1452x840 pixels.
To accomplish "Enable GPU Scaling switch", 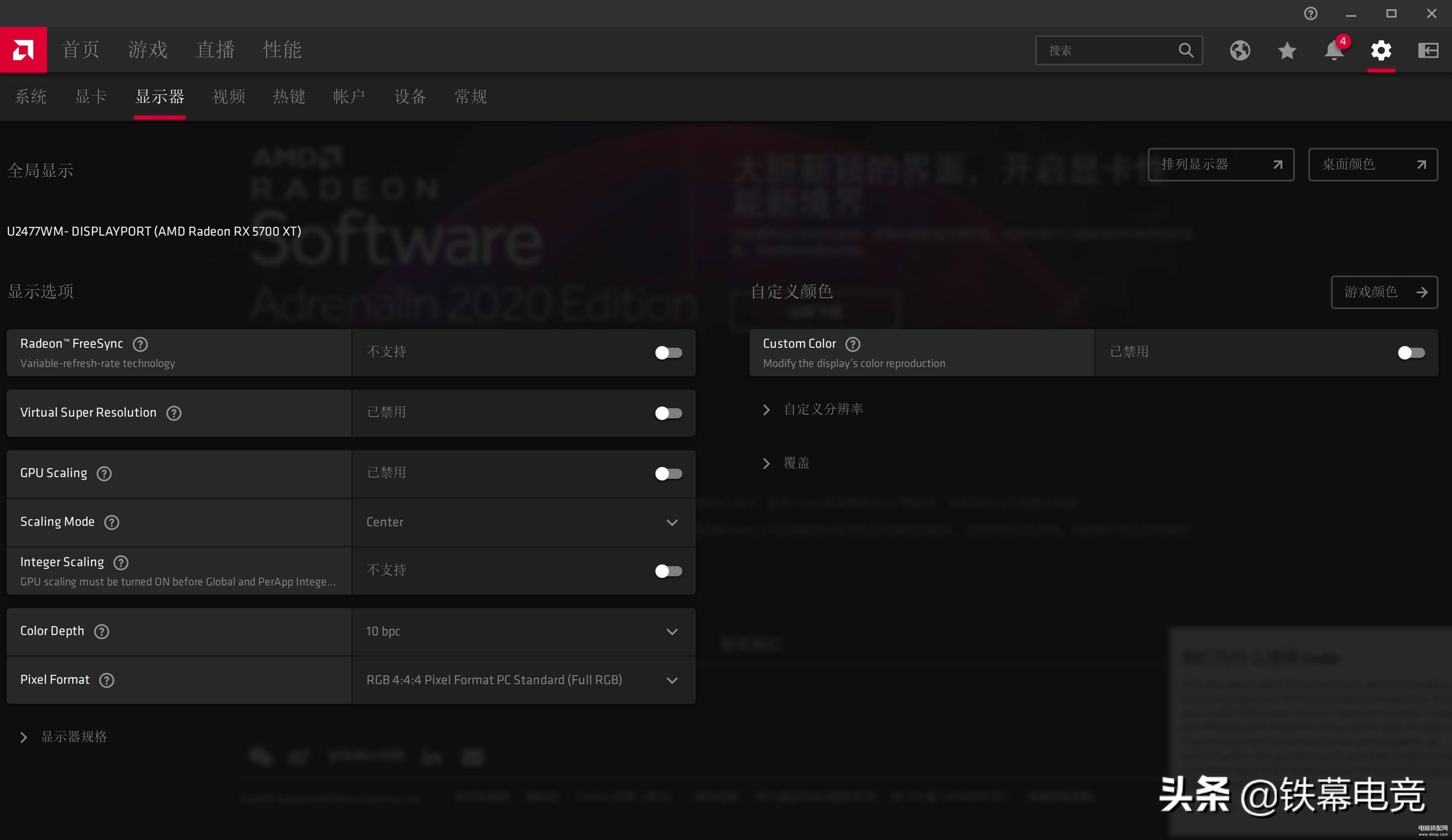I will [x=668, y=474].
